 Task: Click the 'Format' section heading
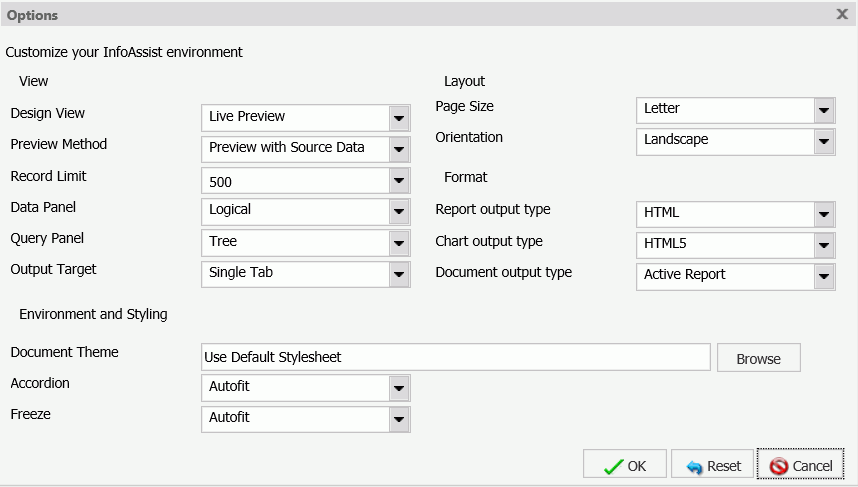466,177
